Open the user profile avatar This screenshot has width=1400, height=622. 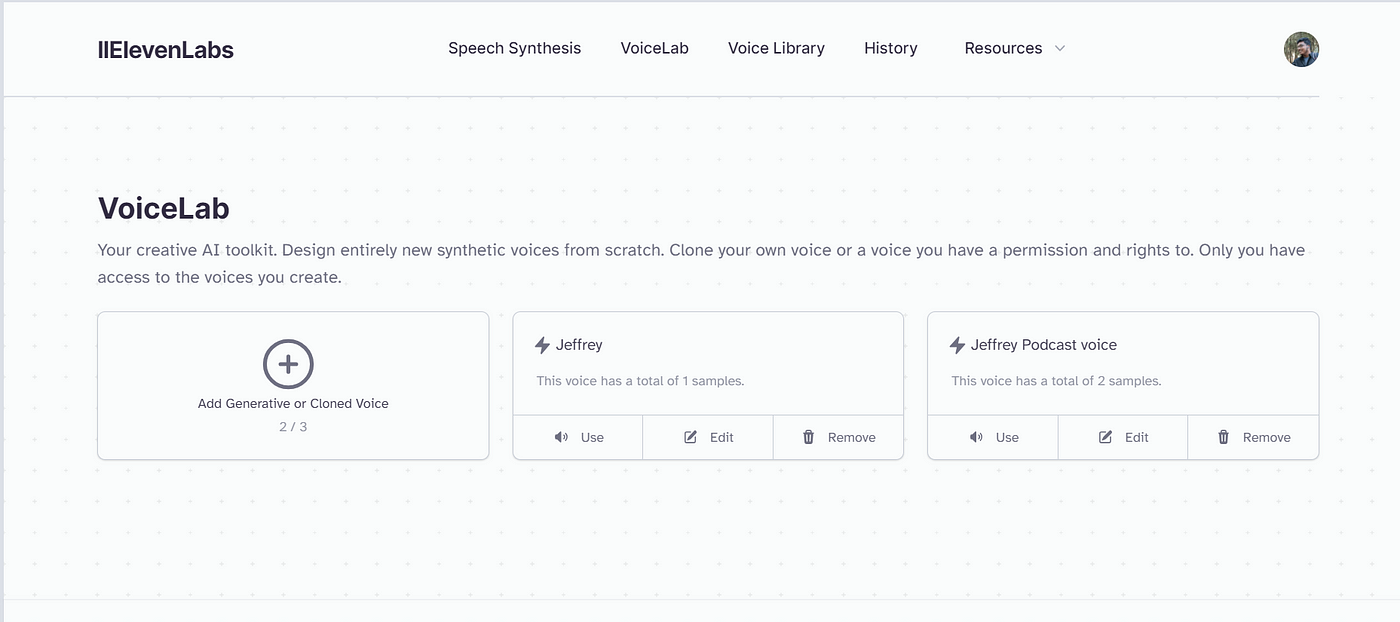1301,49
